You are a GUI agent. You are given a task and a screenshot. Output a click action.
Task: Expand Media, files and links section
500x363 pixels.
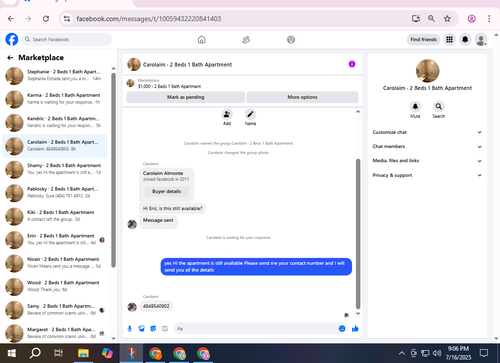click(427, 161)
